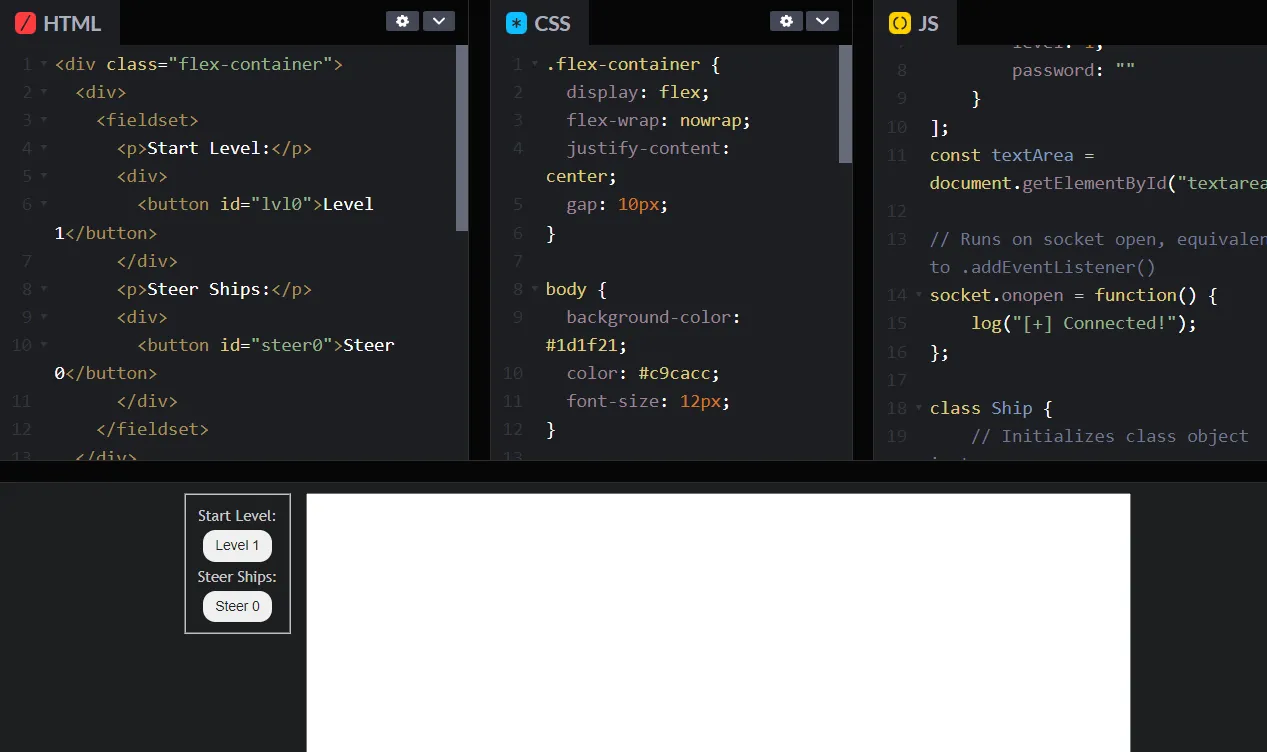
Task: Click the blue CSS panel icon
Action: [516, 22]
